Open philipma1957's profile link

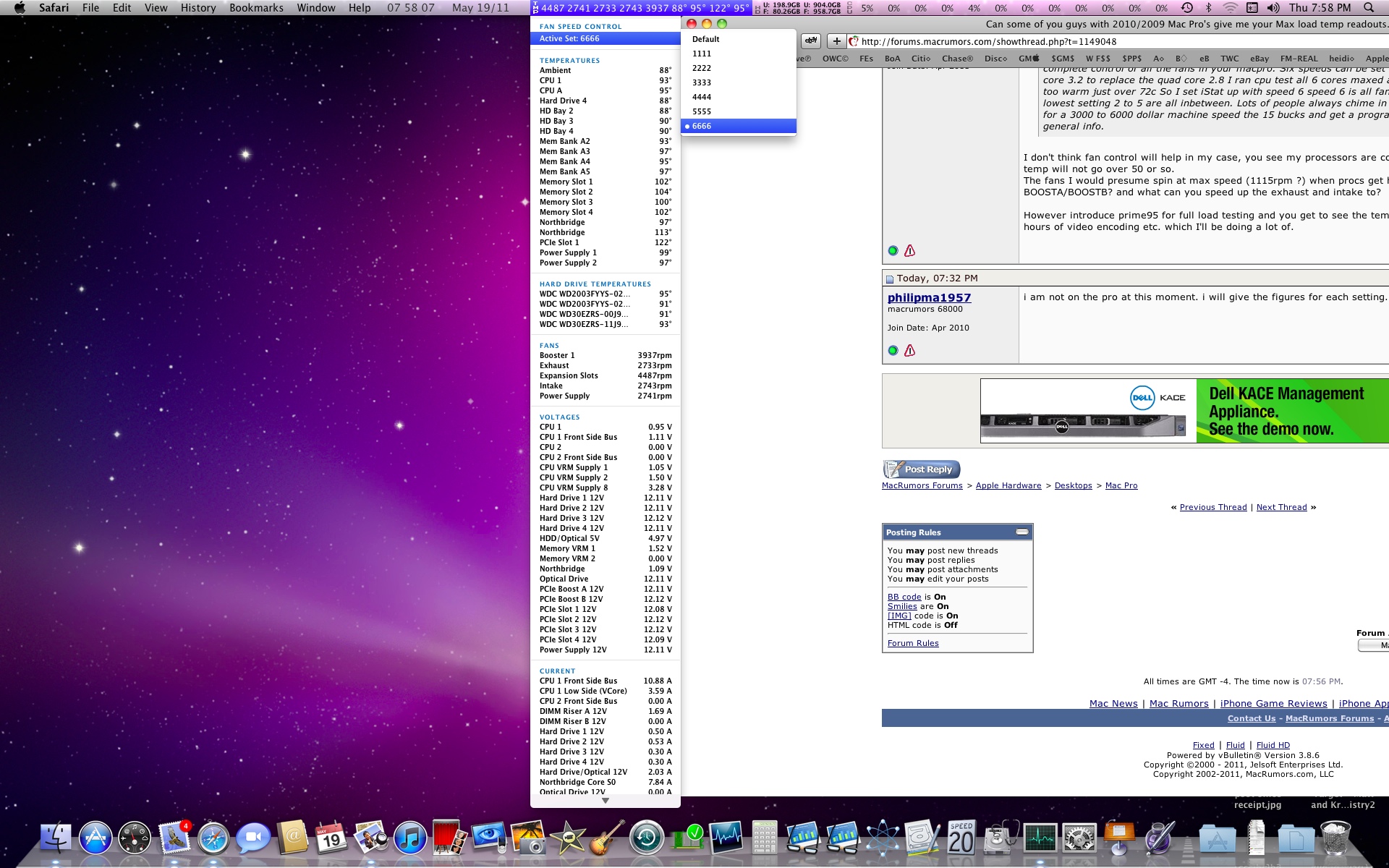pyautogui.click(x=929, y=297)
